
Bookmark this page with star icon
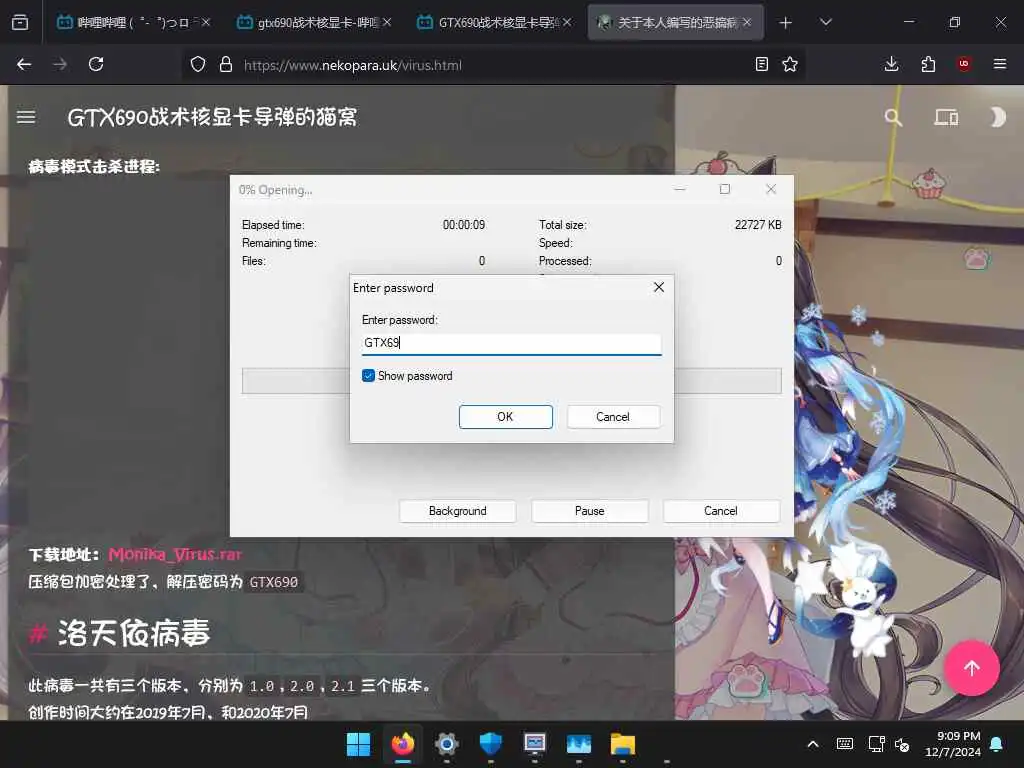click(790, 64)
